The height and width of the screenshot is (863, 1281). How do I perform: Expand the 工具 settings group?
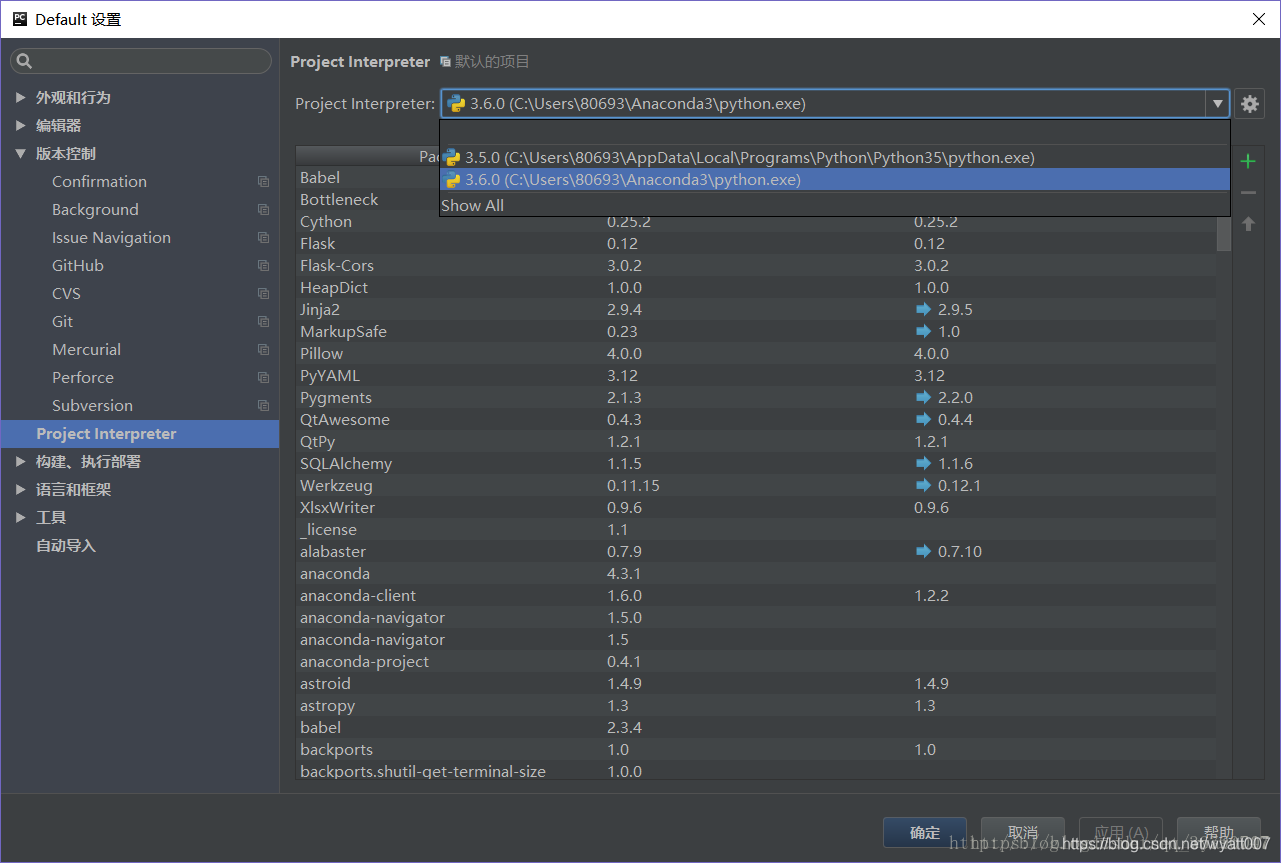[x=21, y=518]
